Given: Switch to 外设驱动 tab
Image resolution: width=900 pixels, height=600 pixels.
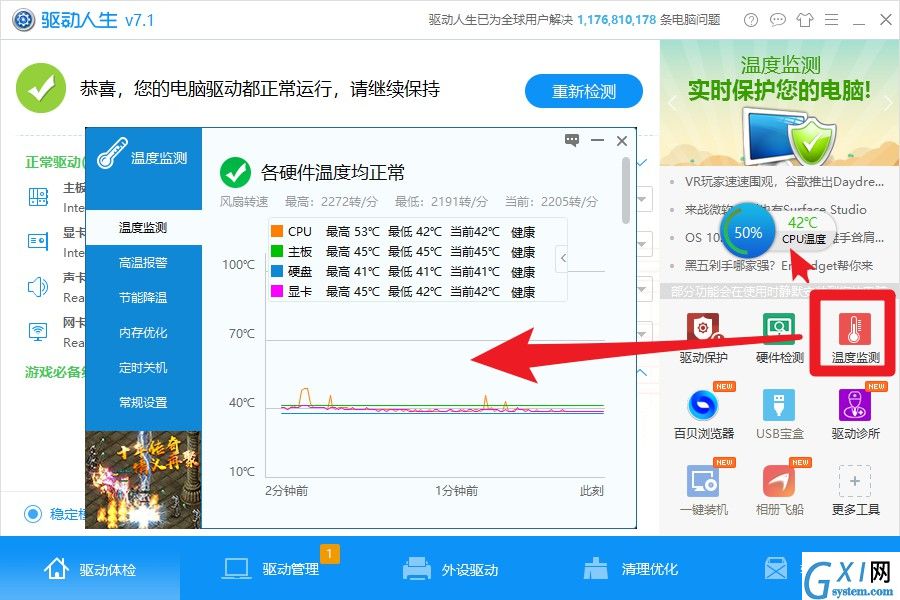Looking at the screenshot, I should [x=451, y=569].
